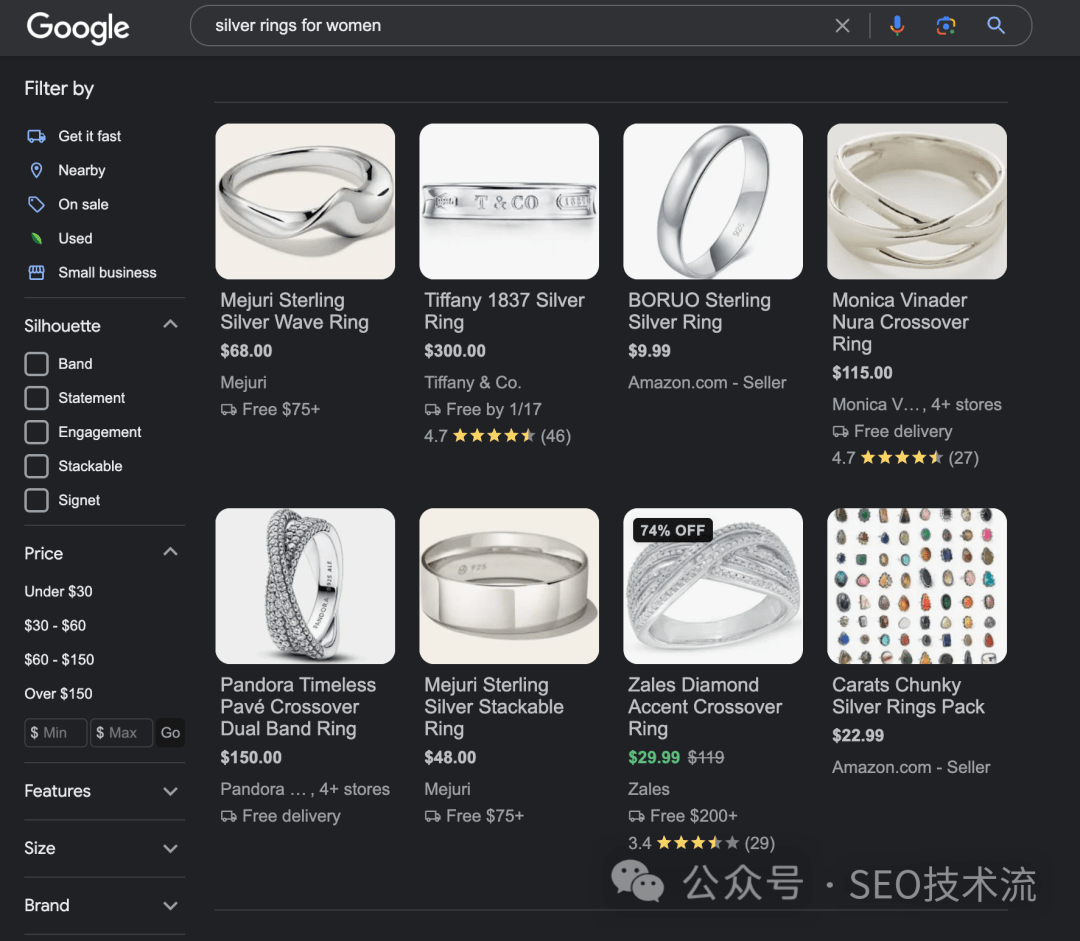Check the Band silhouette checkbox
The height and width of the screenshot is (941, 1080).
pos(36,364)
